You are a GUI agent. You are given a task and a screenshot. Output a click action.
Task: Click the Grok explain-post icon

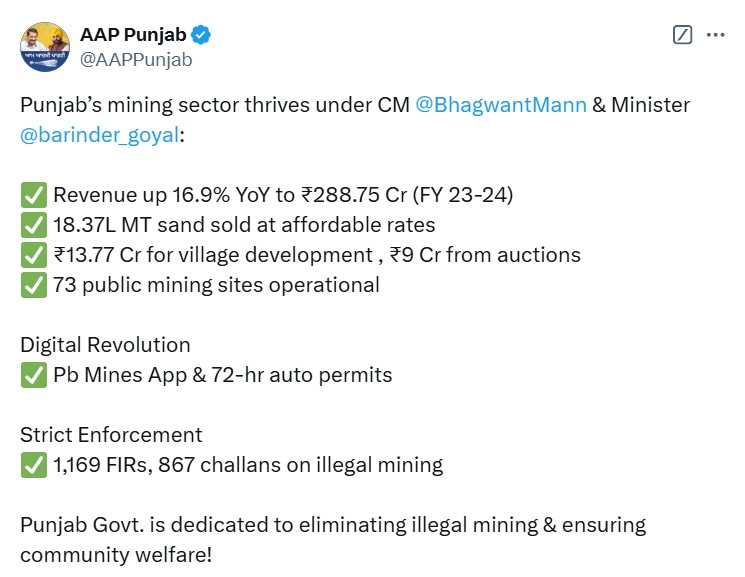682,35
